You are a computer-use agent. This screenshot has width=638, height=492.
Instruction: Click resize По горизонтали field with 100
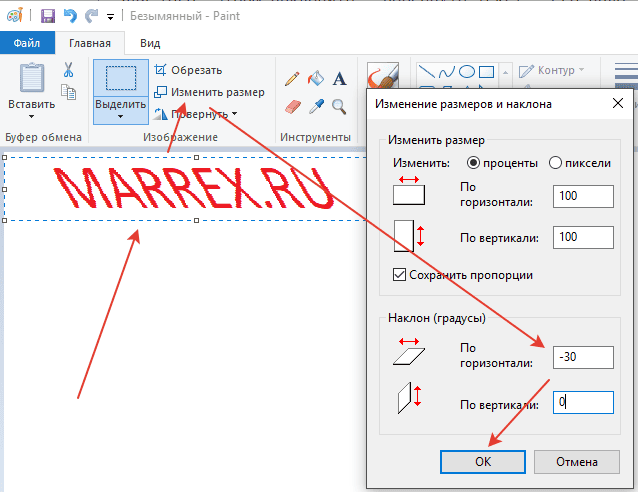(x=583, y=196)
